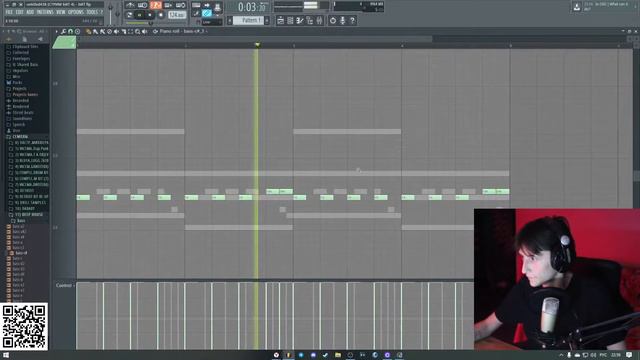Expand the Recorded folder in browser

pyautogui.click(x=20, y=100)
